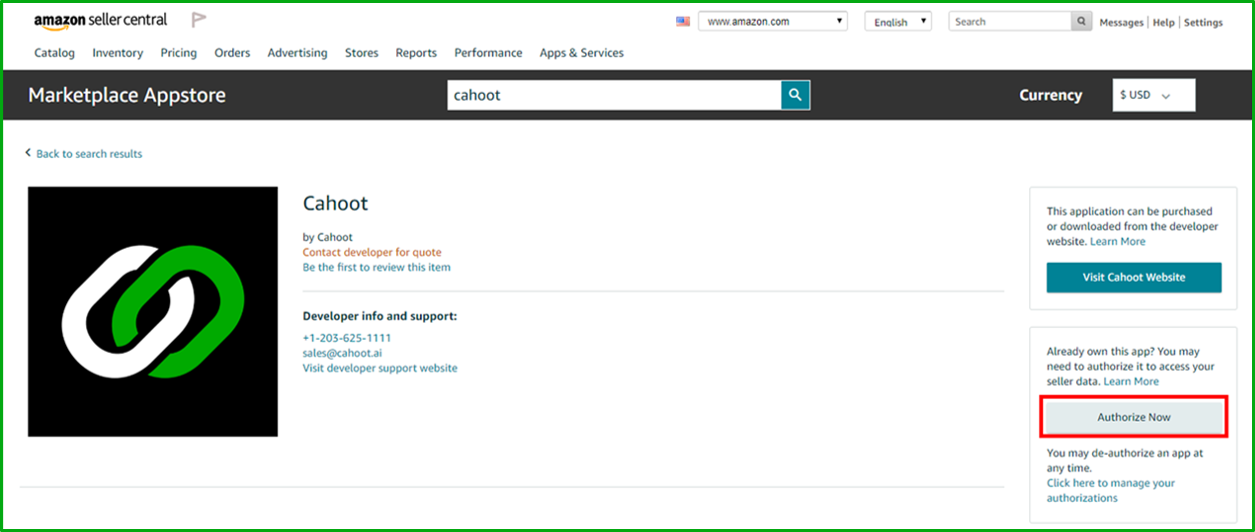1255x532 pixels.
Task: Click the Amazon Seller Central logo
Action: pyautogui.click(x=100, y=21)
